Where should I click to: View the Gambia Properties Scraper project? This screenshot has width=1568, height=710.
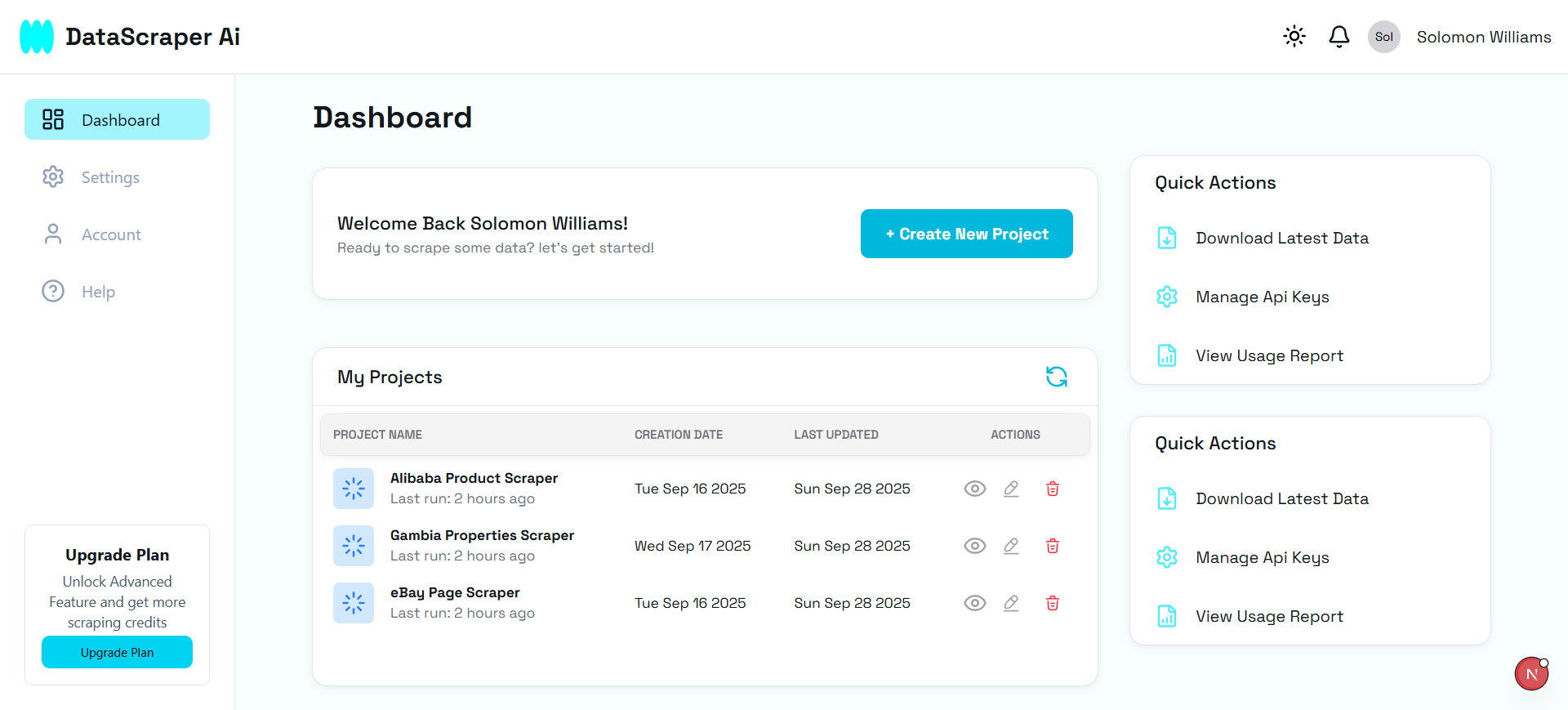pos(975,546)
